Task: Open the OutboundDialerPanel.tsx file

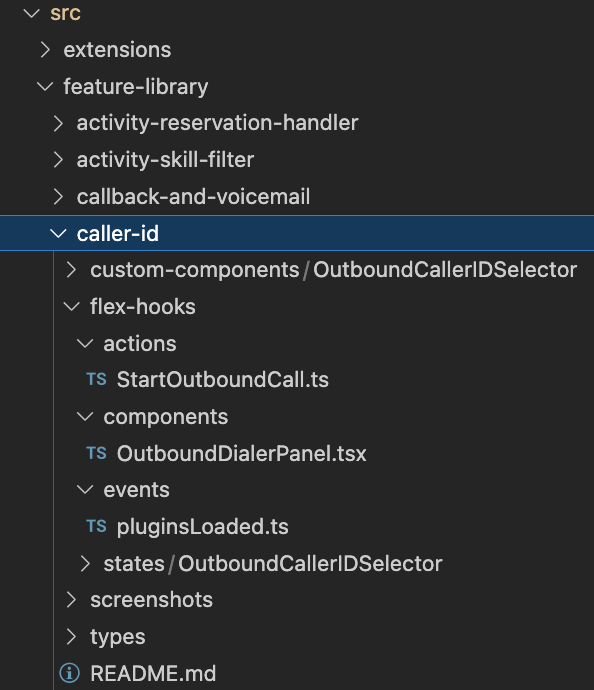Action: tap(242, 453)
